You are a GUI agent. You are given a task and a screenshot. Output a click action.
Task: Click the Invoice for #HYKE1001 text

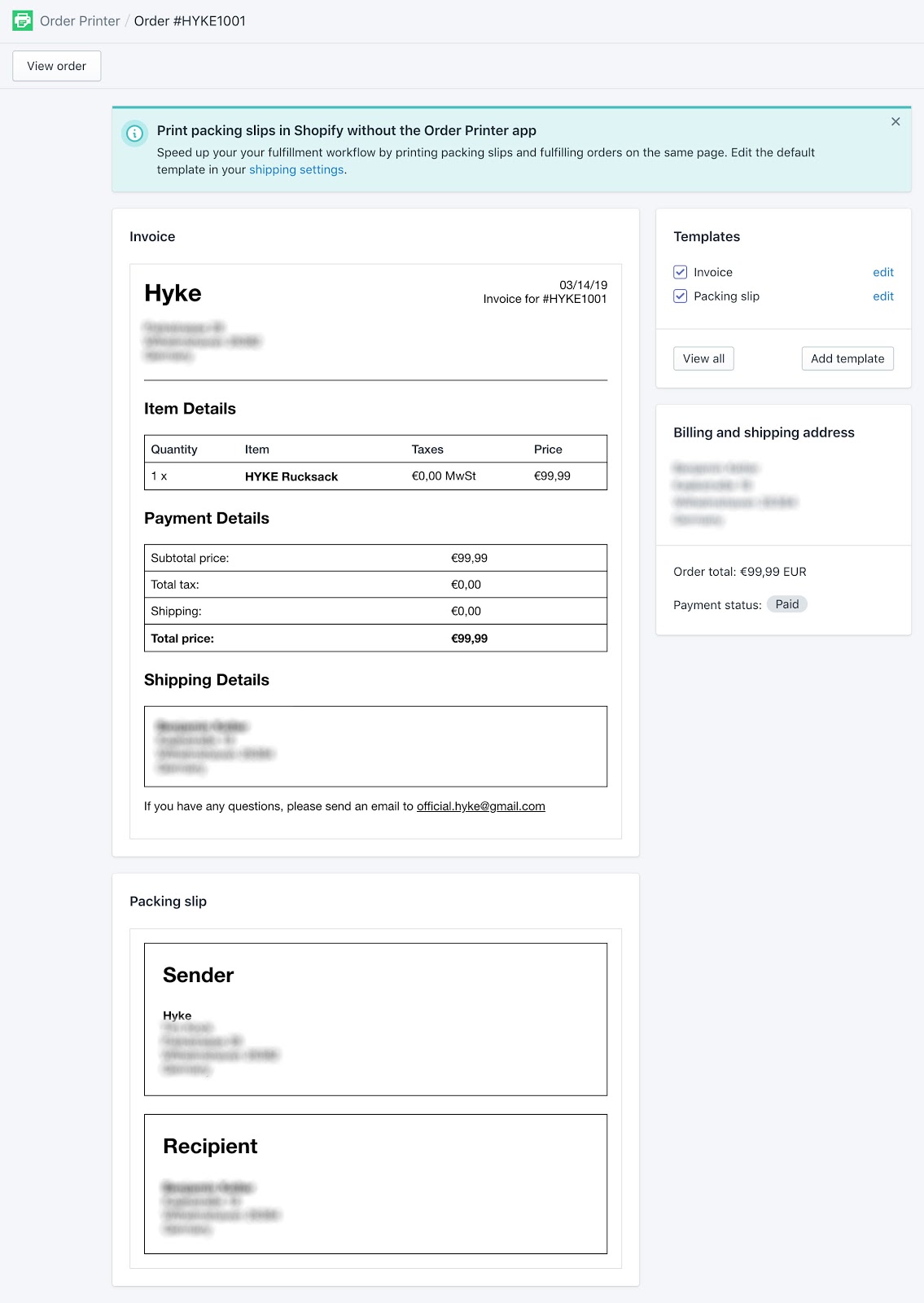pos(545,299)
